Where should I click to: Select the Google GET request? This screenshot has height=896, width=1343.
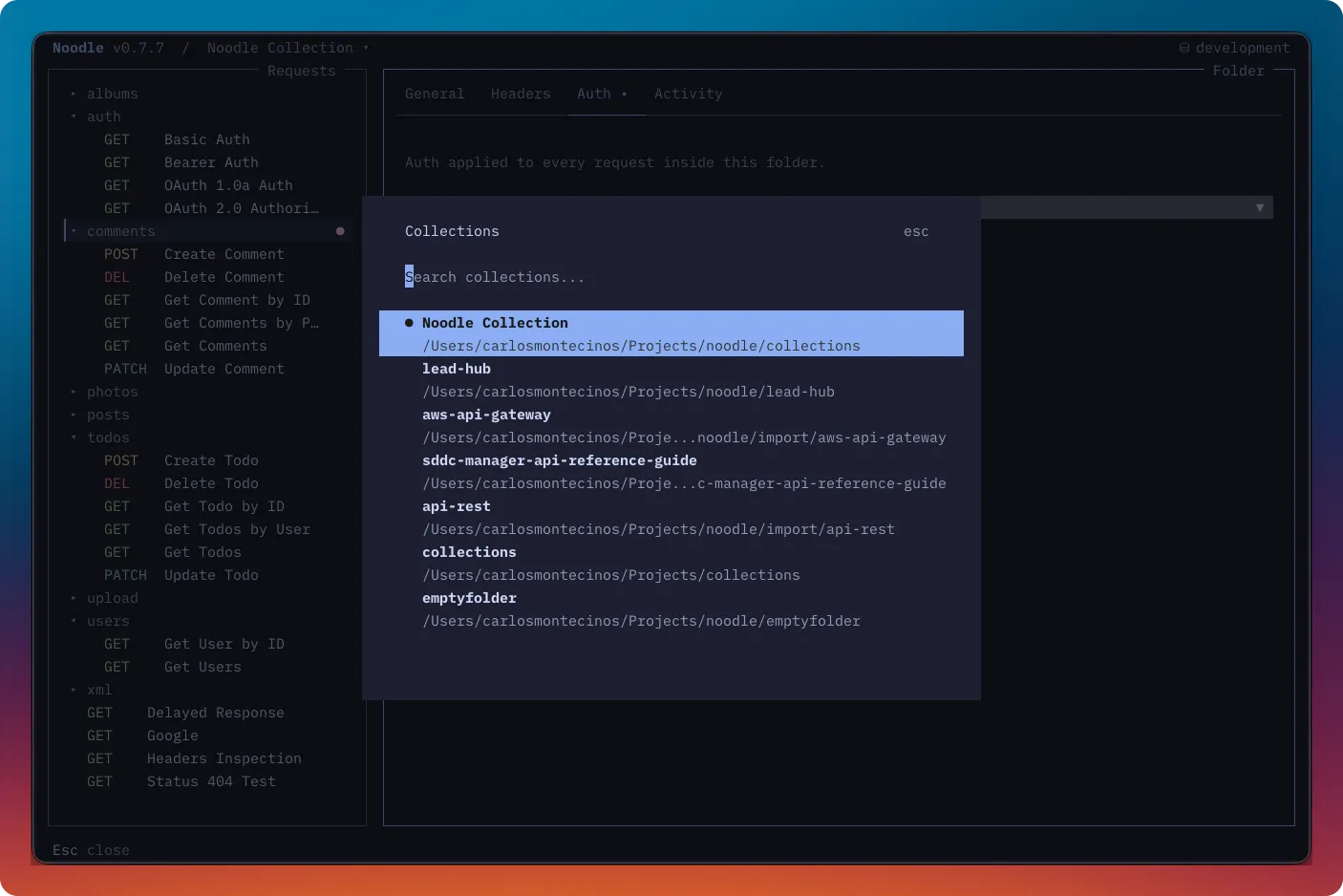(x=208, y=736)
